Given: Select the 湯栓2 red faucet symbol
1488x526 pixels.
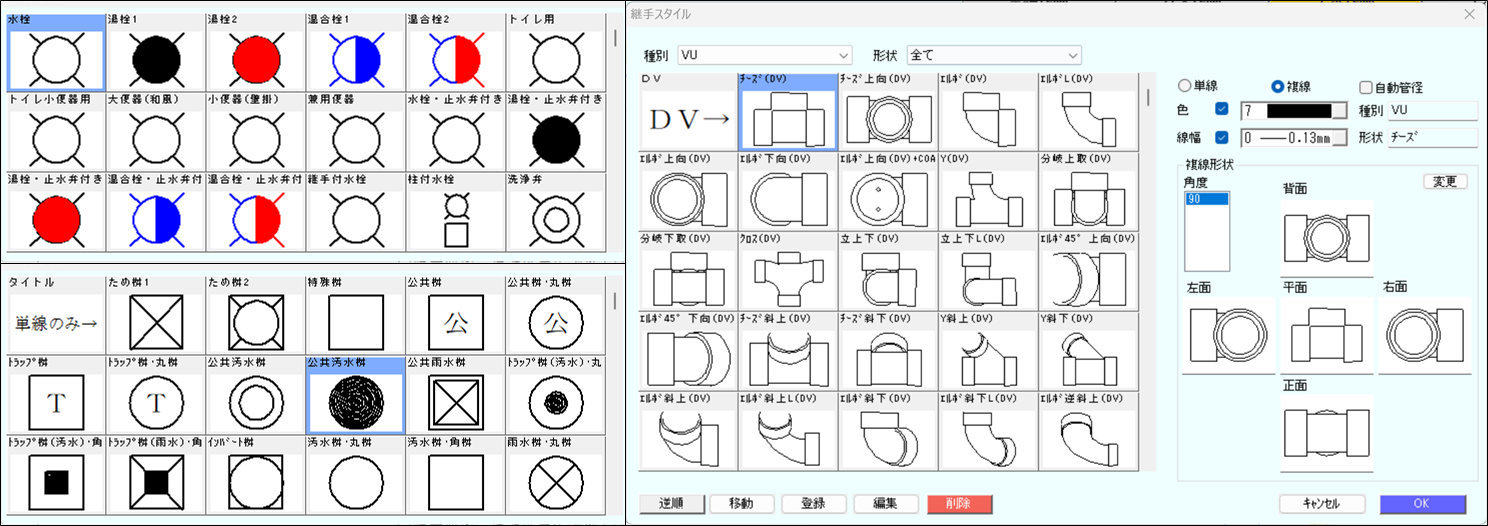Looking at the screenshot, I should 255,58.
